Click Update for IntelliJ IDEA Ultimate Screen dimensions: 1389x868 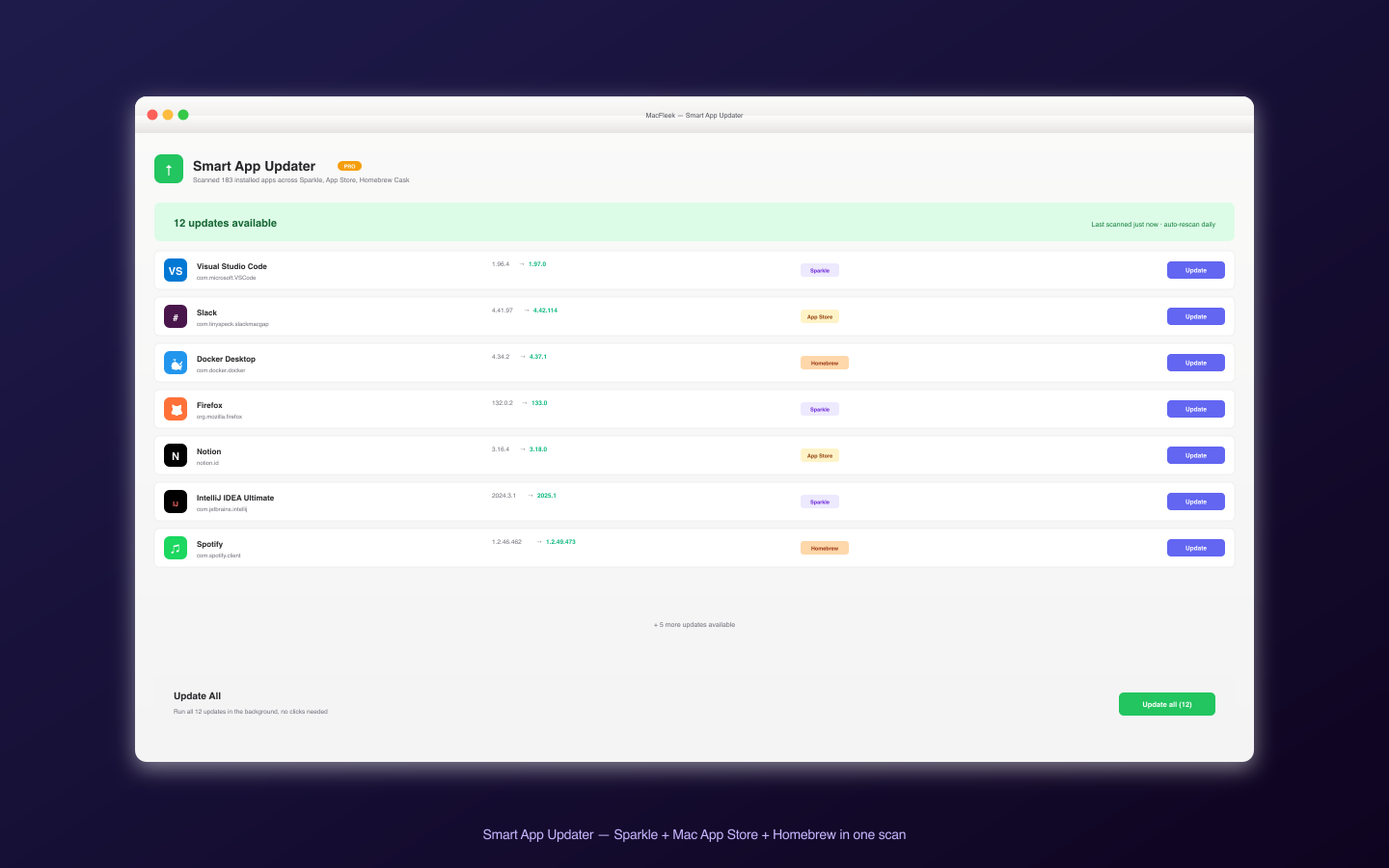(x=1196, y=502)
